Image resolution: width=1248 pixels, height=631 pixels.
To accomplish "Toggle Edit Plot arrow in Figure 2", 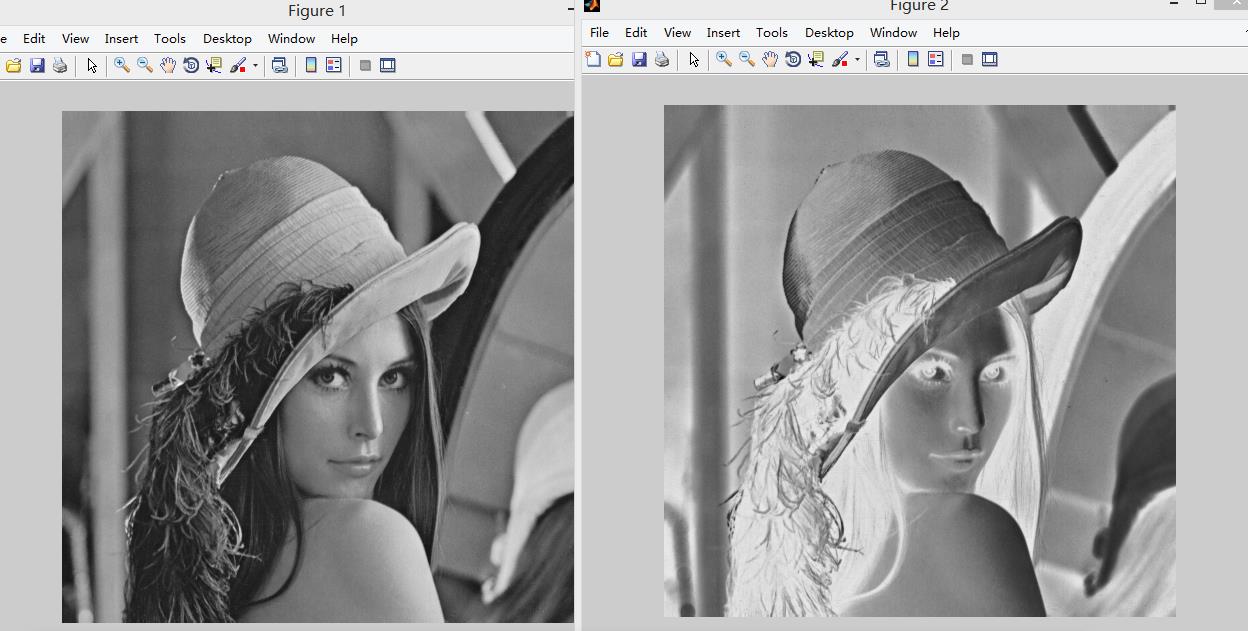I will 694,60.
